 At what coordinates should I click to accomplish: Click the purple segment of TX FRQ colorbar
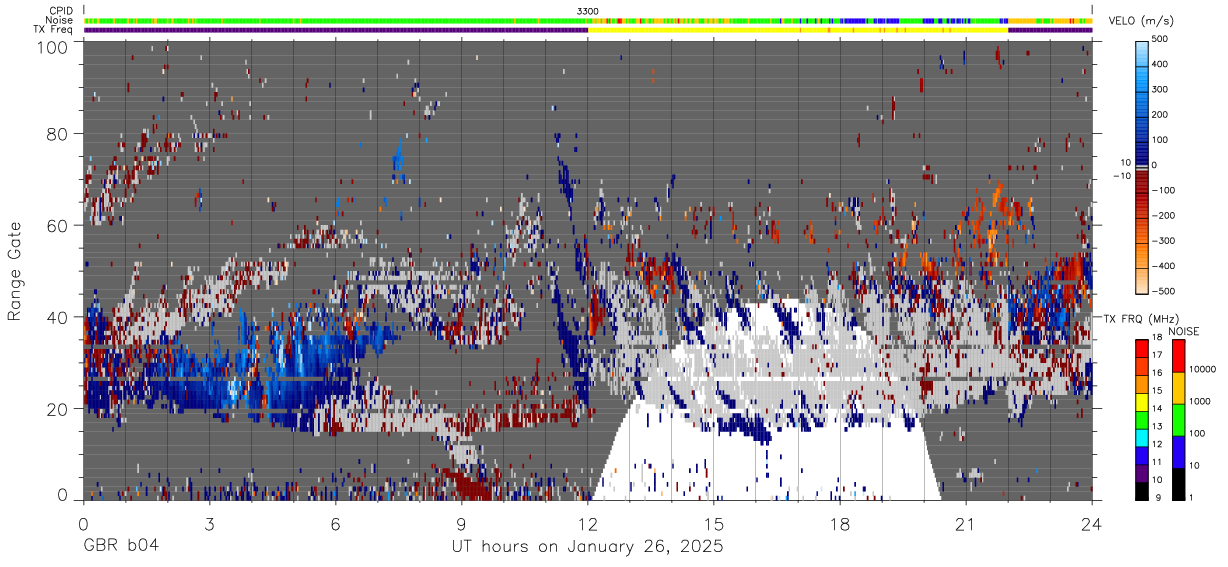[1141, 471]
